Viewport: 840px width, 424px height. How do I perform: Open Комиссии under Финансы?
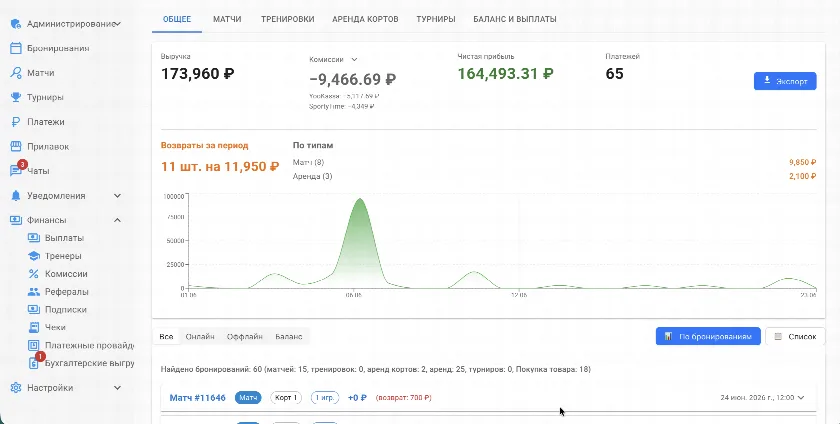[66, 274]
